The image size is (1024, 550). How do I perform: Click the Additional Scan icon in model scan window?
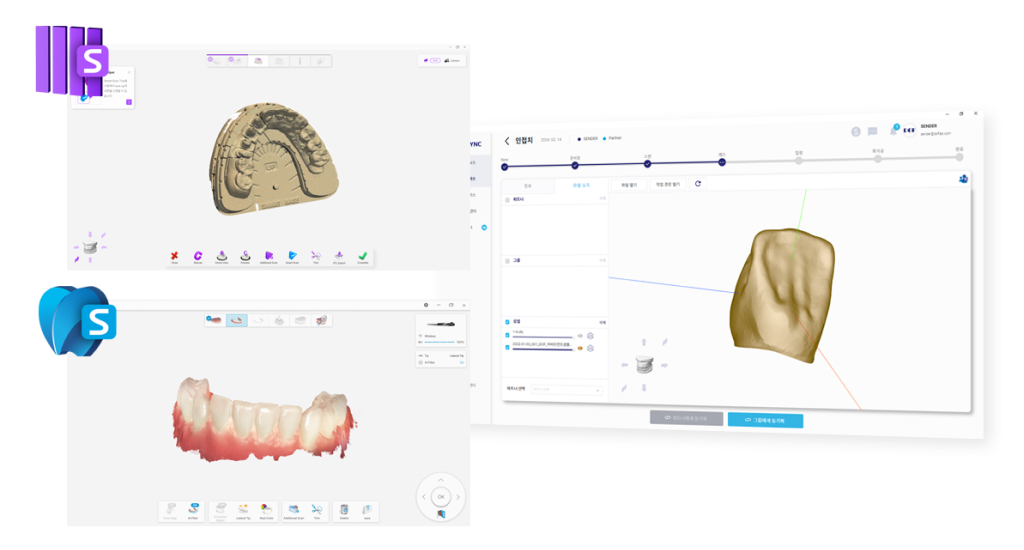coord(268,256)
